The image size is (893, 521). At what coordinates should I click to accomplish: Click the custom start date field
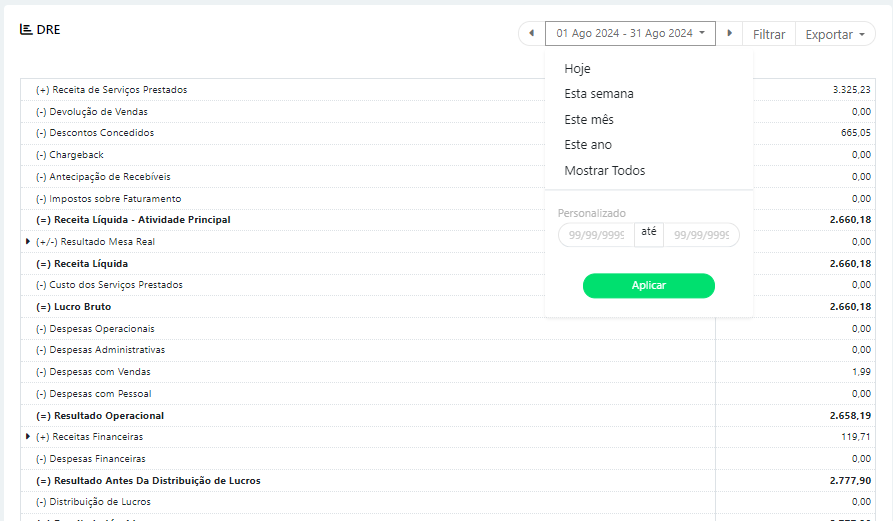coord(596,236)
